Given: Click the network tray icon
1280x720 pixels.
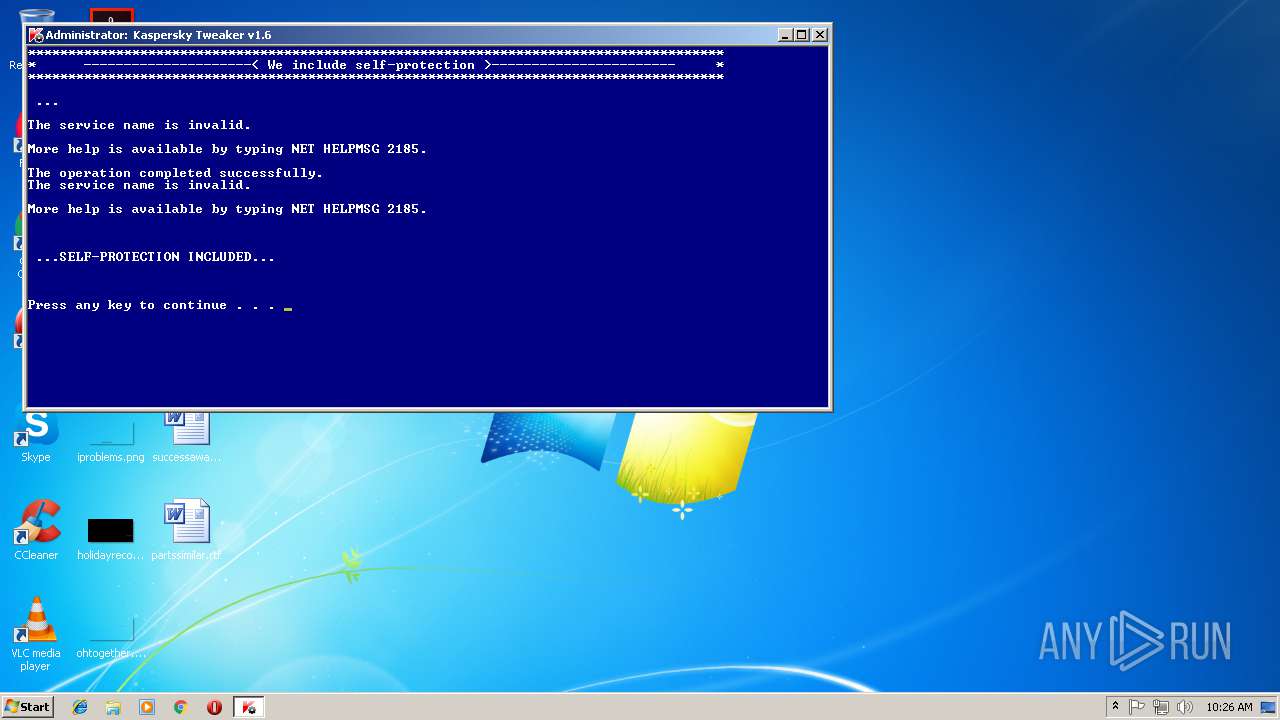Looking at the screenshot, I should click(x=1161, y=707).
